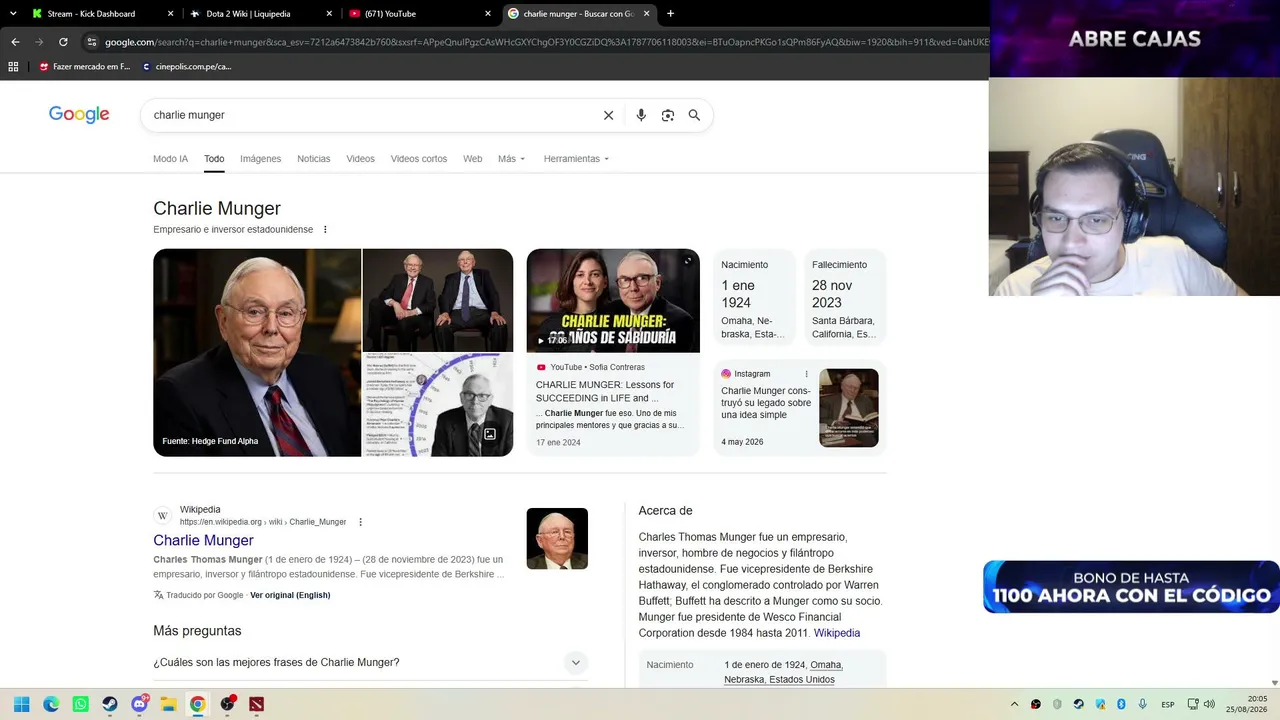This screenshot has height=720, width=1280.
Task: Open File Explorer from the taskbar
Action: tap(168, 704)
